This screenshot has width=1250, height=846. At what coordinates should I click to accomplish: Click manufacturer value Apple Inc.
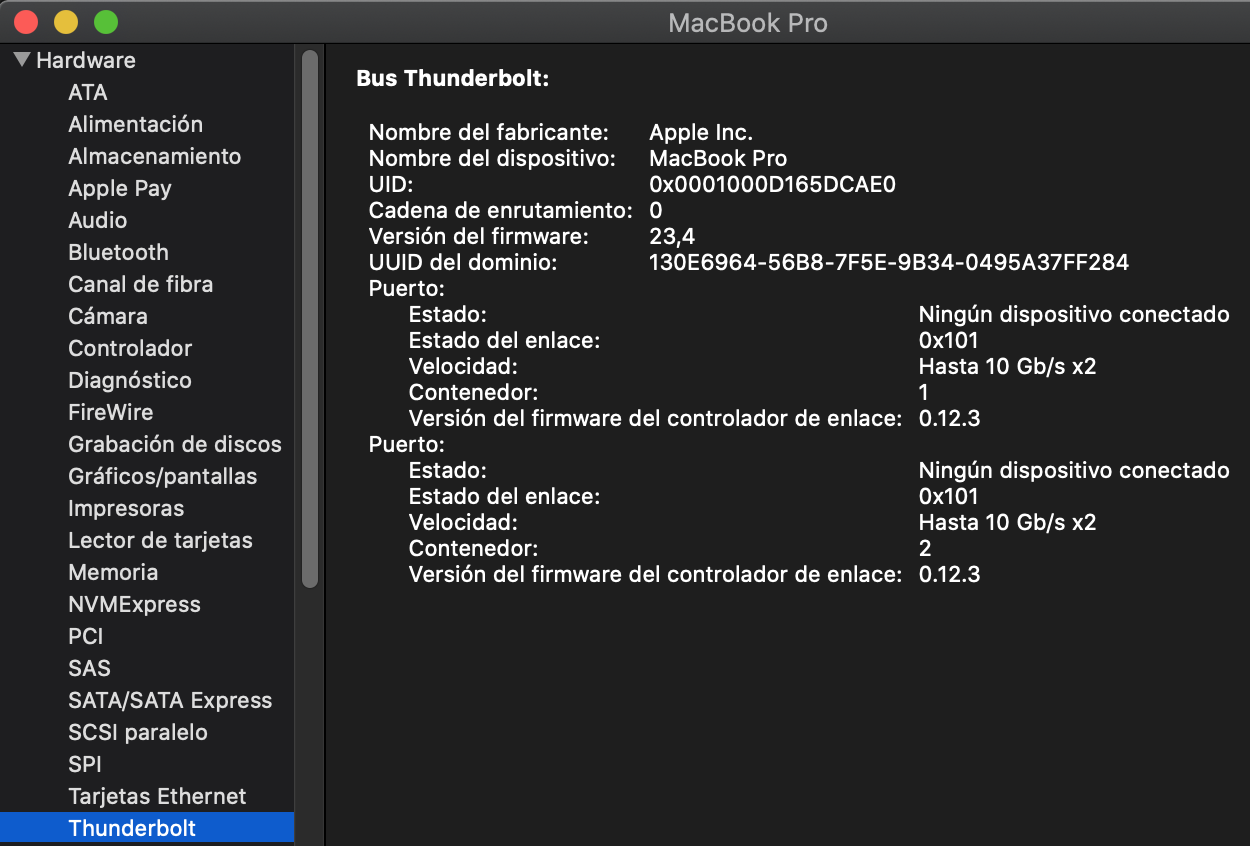pyautogui.click(x=701, y=132)
